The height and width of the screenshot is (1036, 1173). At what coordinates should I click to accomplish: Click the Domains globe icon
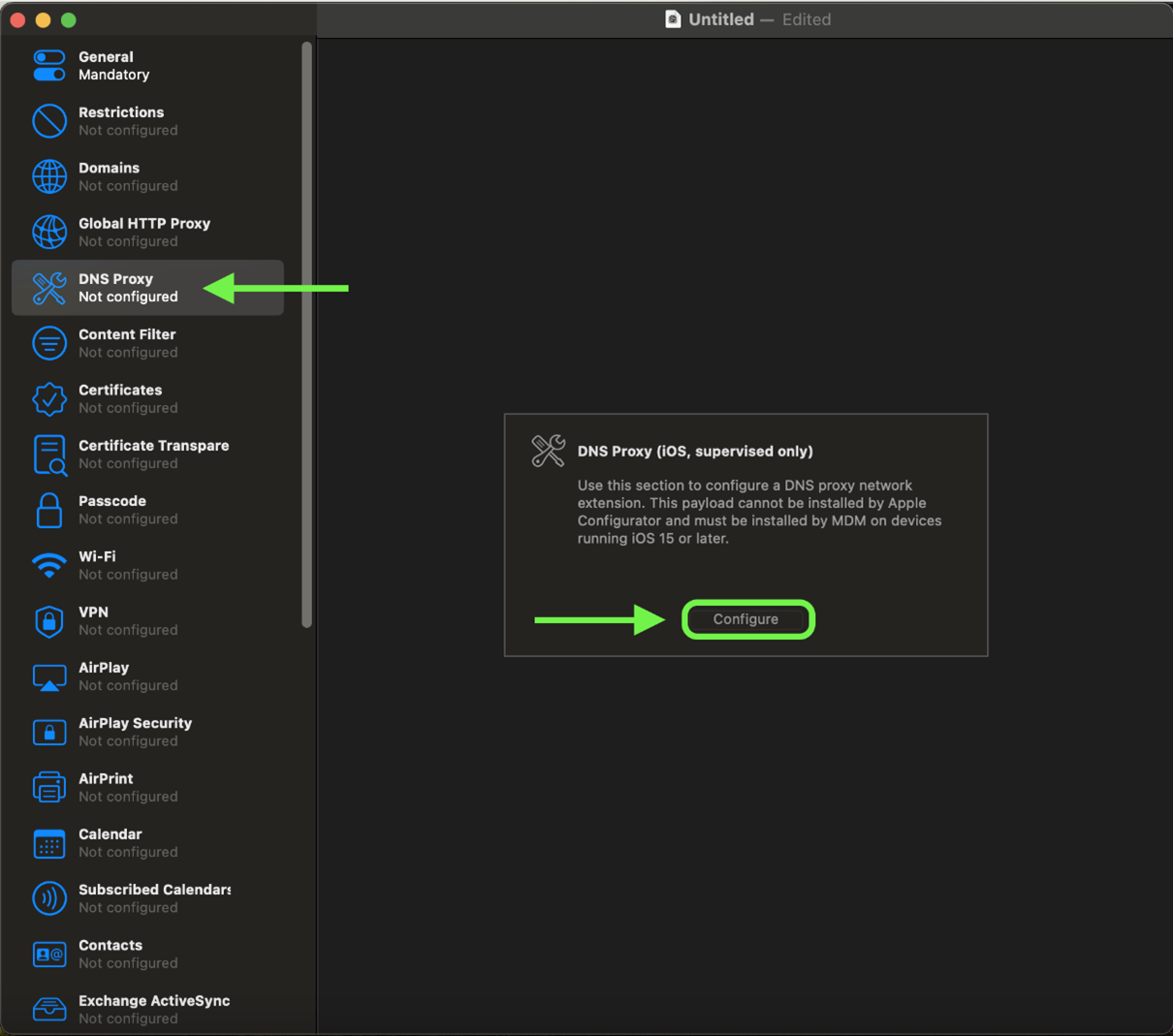click(x=49, y=176)
